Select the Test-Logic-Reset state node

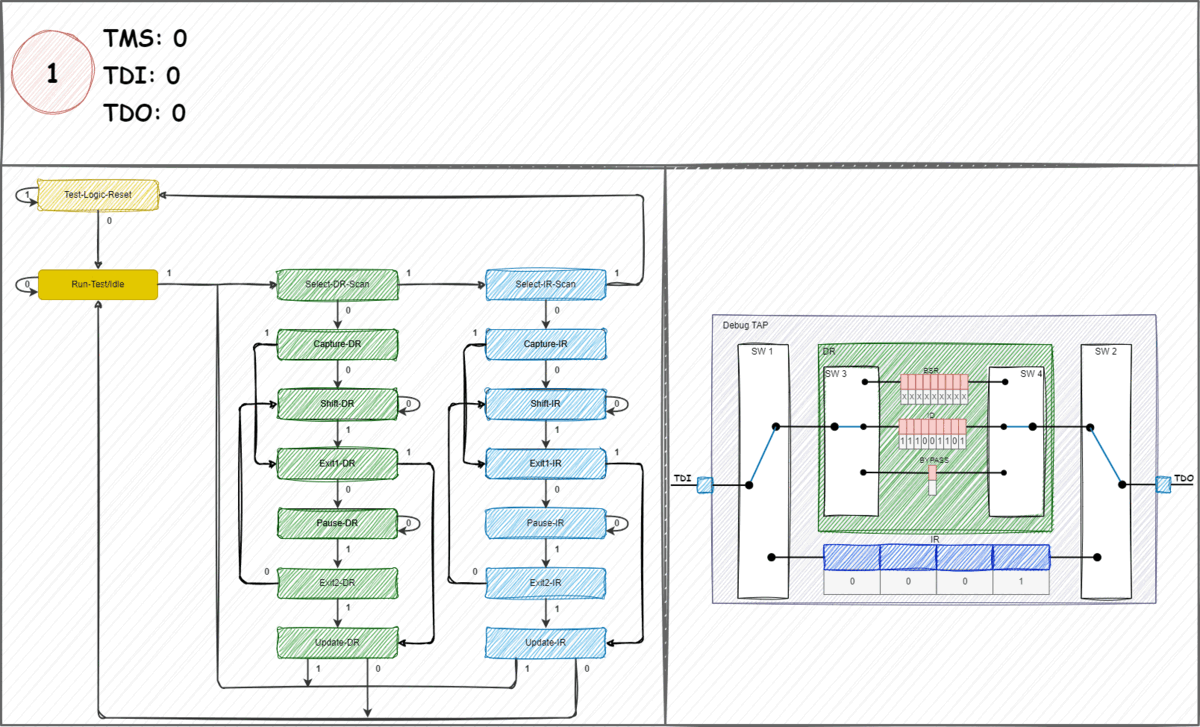click(x=96, y=196)
